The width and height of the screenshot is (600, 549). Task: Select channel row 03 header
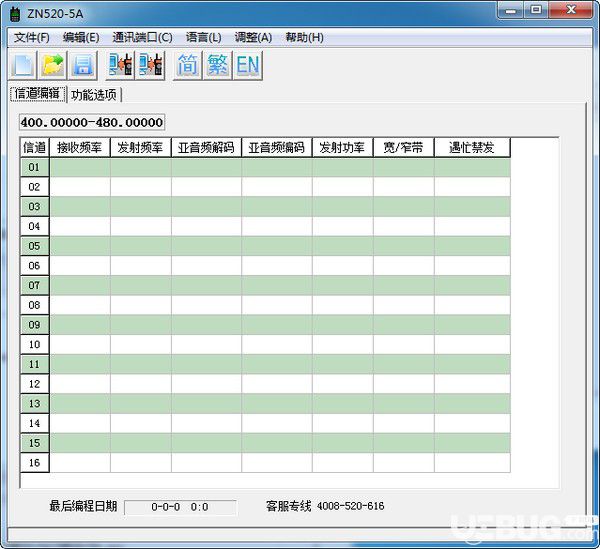[34, 207]
